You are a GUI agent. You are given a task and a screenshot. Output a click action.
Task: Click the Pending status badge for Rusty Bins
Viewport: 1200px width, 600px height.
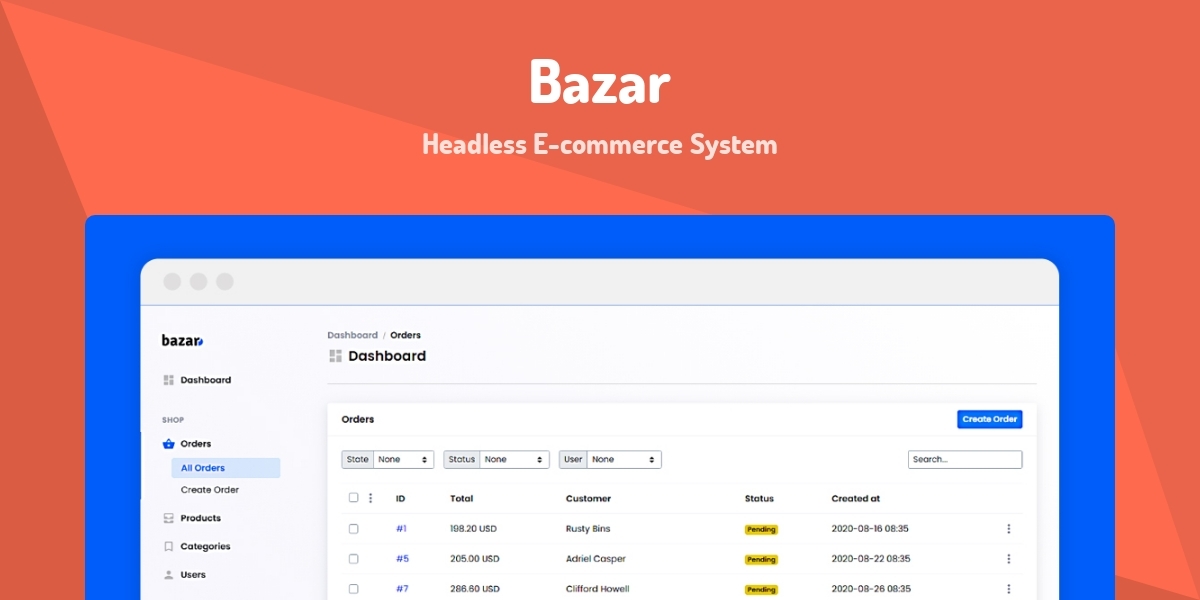coord(760,528)
